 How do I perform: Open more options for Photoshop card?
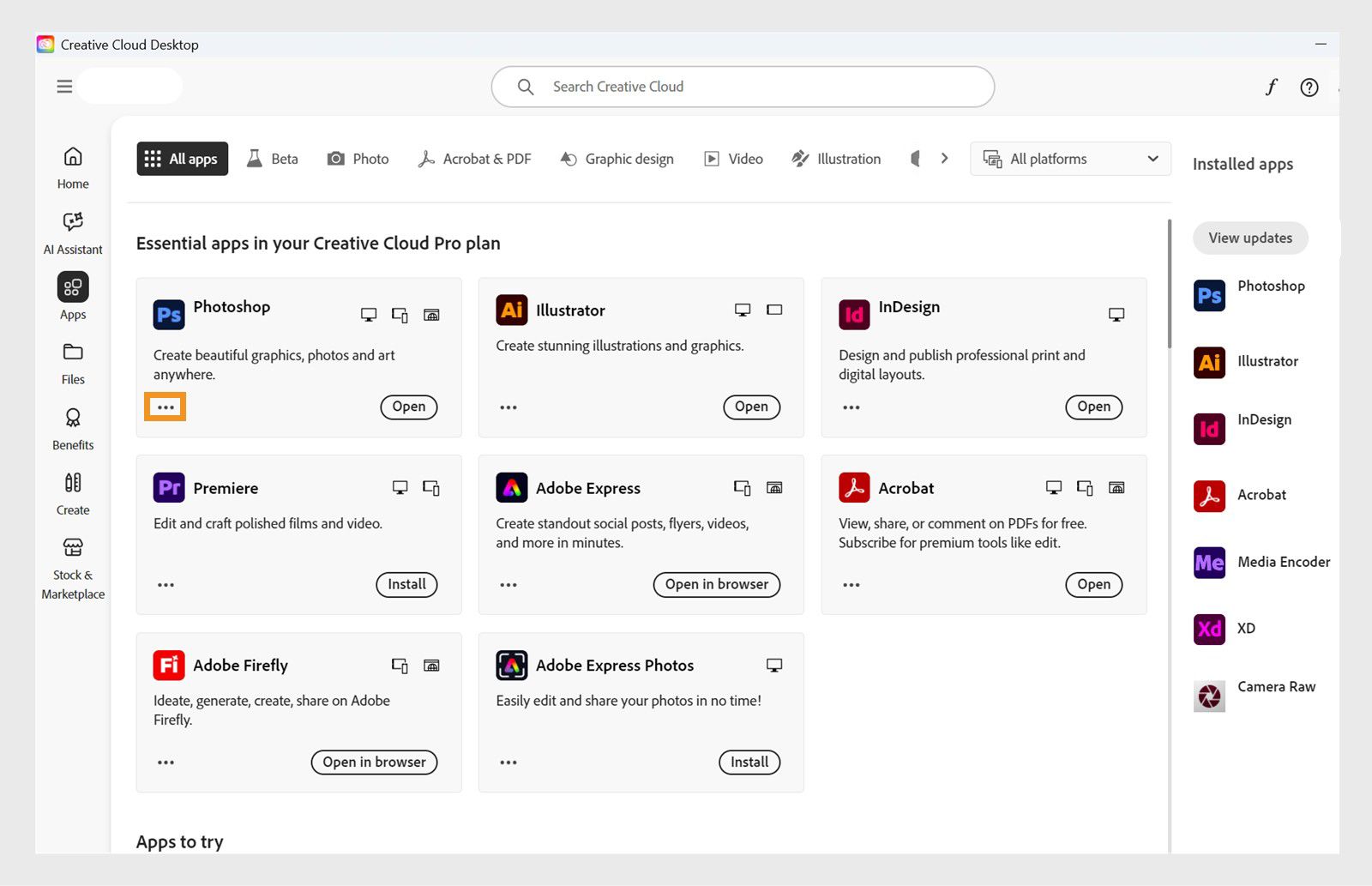[x=165, y=407]
